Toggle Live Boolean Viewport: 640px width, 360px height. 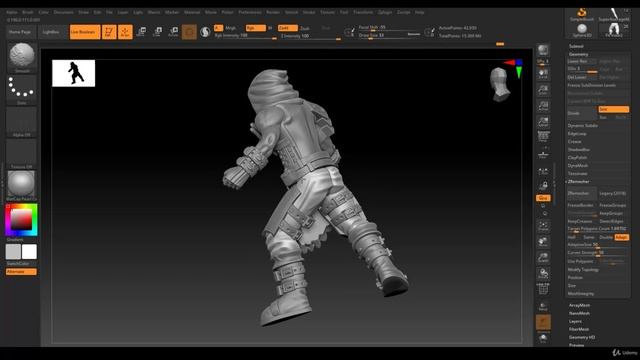(85, 32)
